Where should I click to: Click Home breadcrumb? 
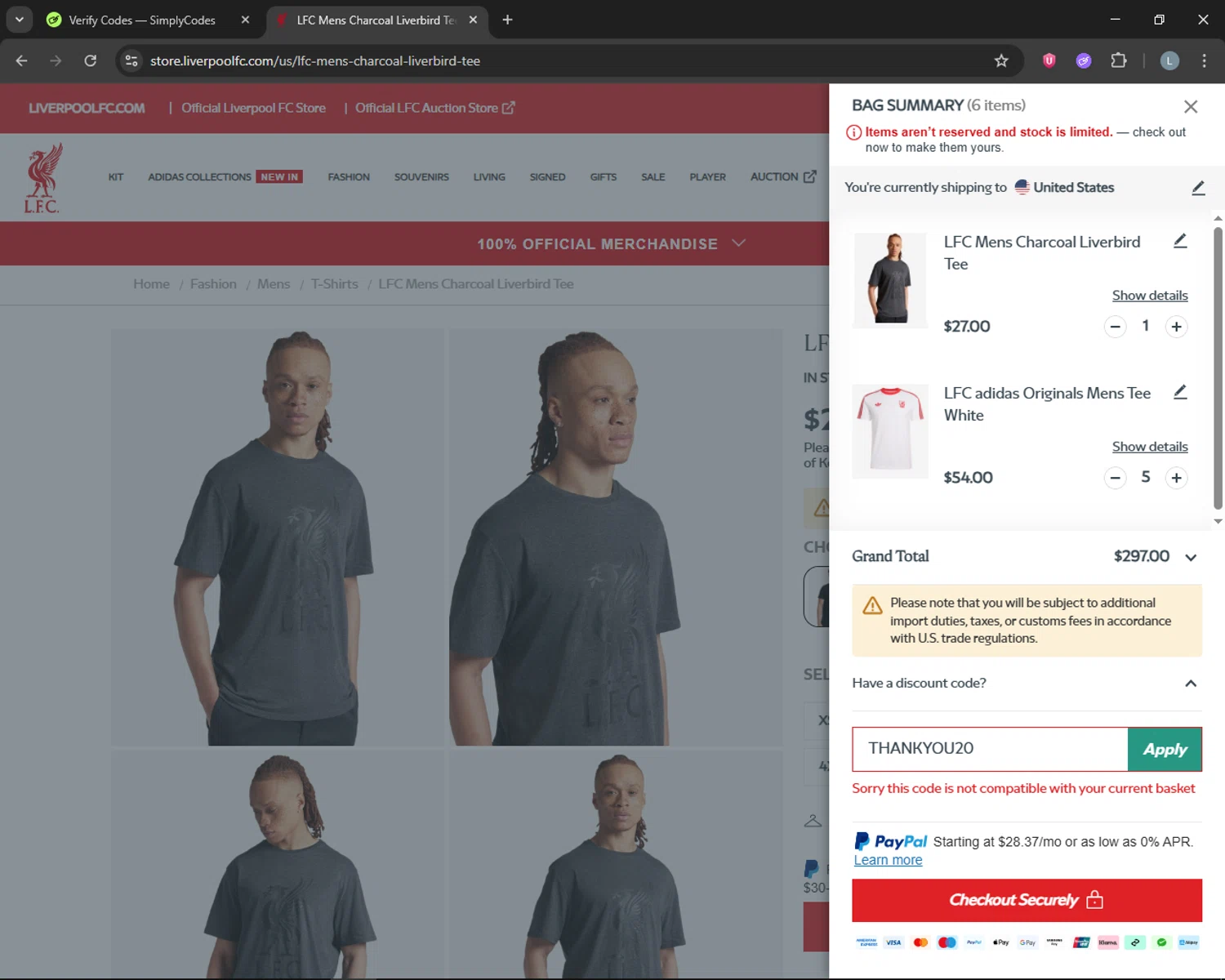(152, 284)
